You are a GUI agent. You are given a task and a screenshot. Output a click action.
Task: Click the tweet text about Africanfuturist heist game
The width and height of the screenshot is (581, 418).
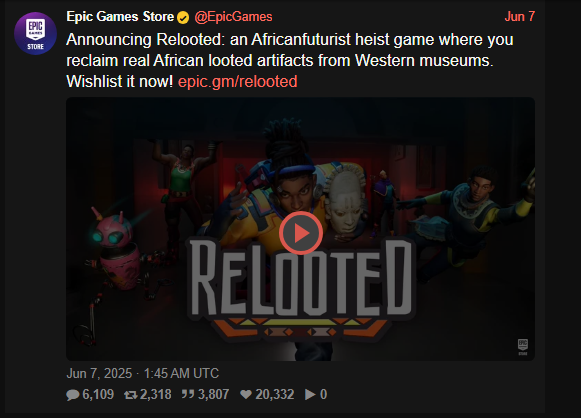[x=289, y=60]
